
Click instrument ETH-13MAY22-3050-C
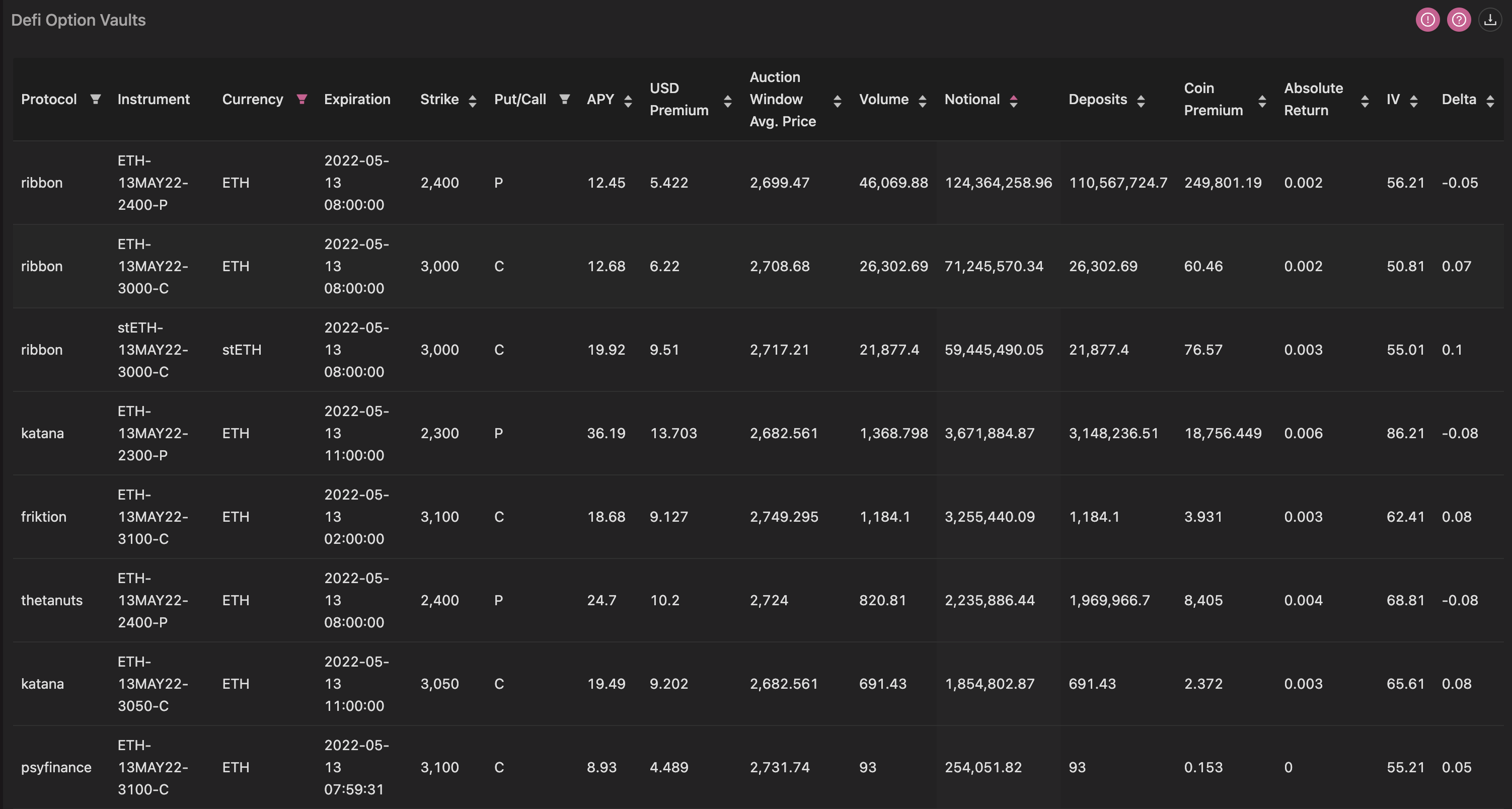click(153, 683)
